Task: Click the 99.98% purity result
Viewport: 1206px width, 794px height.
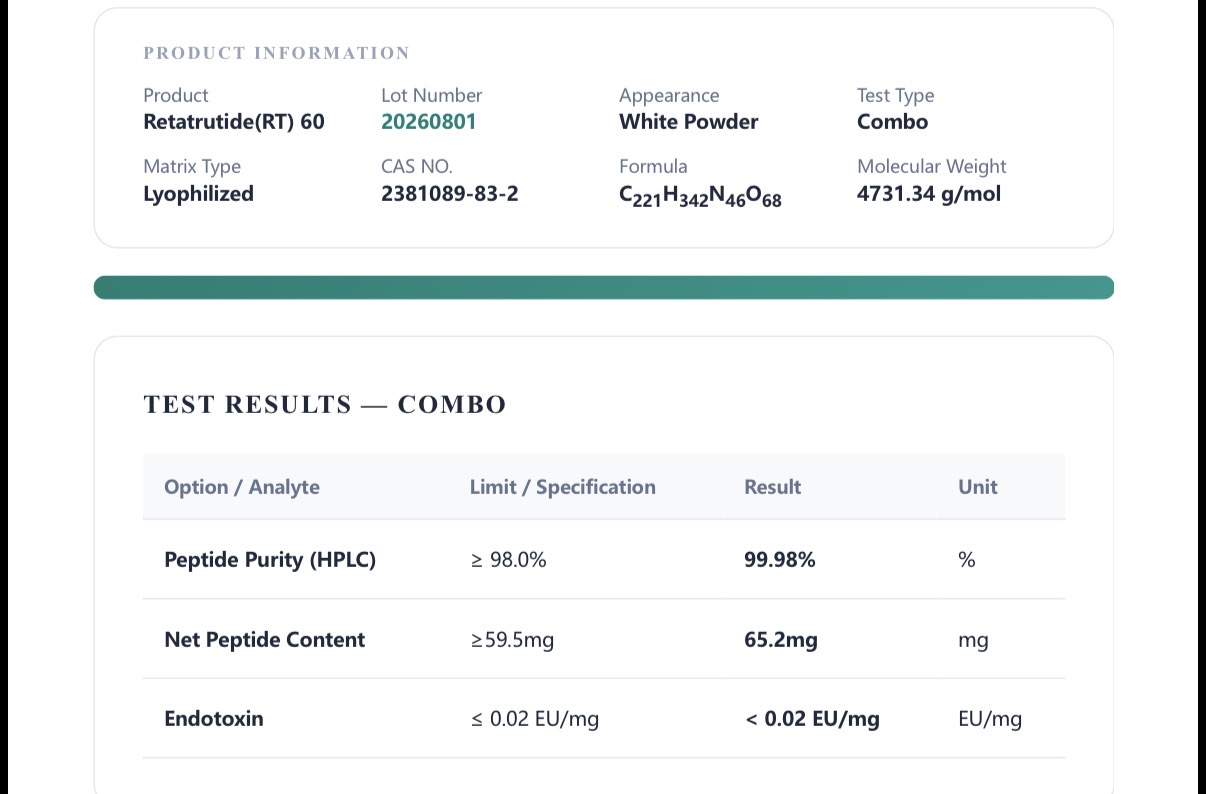Action: tap(780, 560)
